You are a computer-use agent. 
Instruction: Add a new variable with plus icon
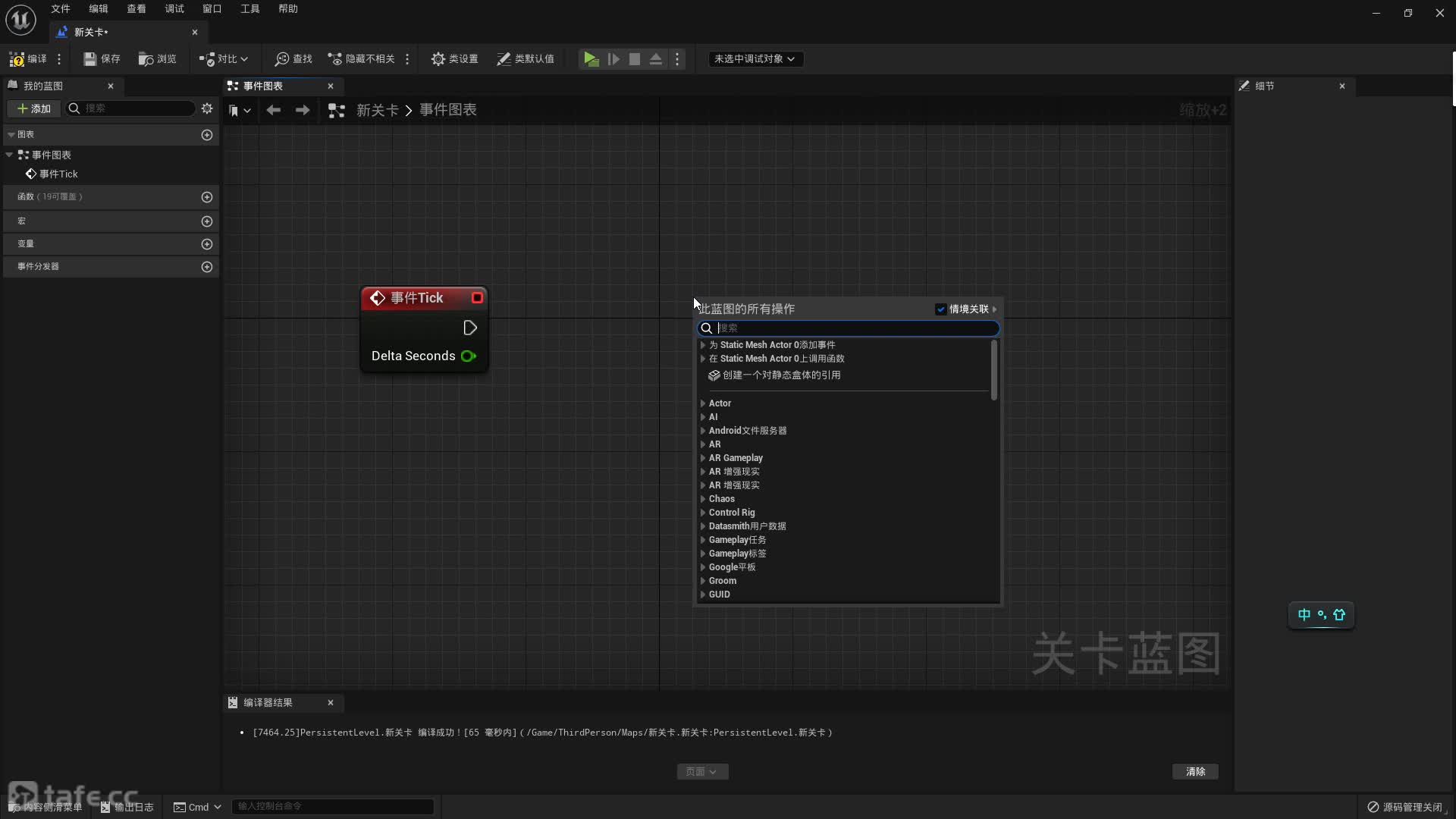tap(207, 244)
